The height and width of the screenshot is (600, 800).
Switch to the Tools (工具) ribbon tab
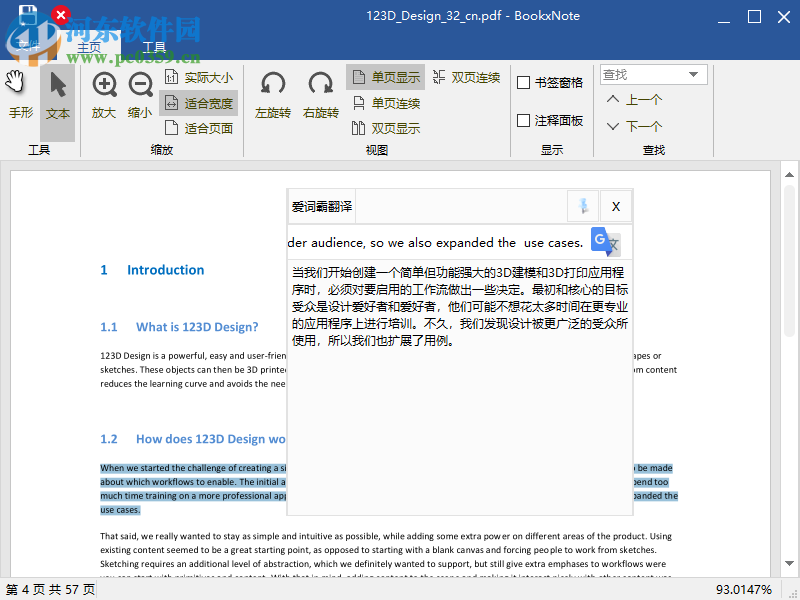tap(158, 46)
